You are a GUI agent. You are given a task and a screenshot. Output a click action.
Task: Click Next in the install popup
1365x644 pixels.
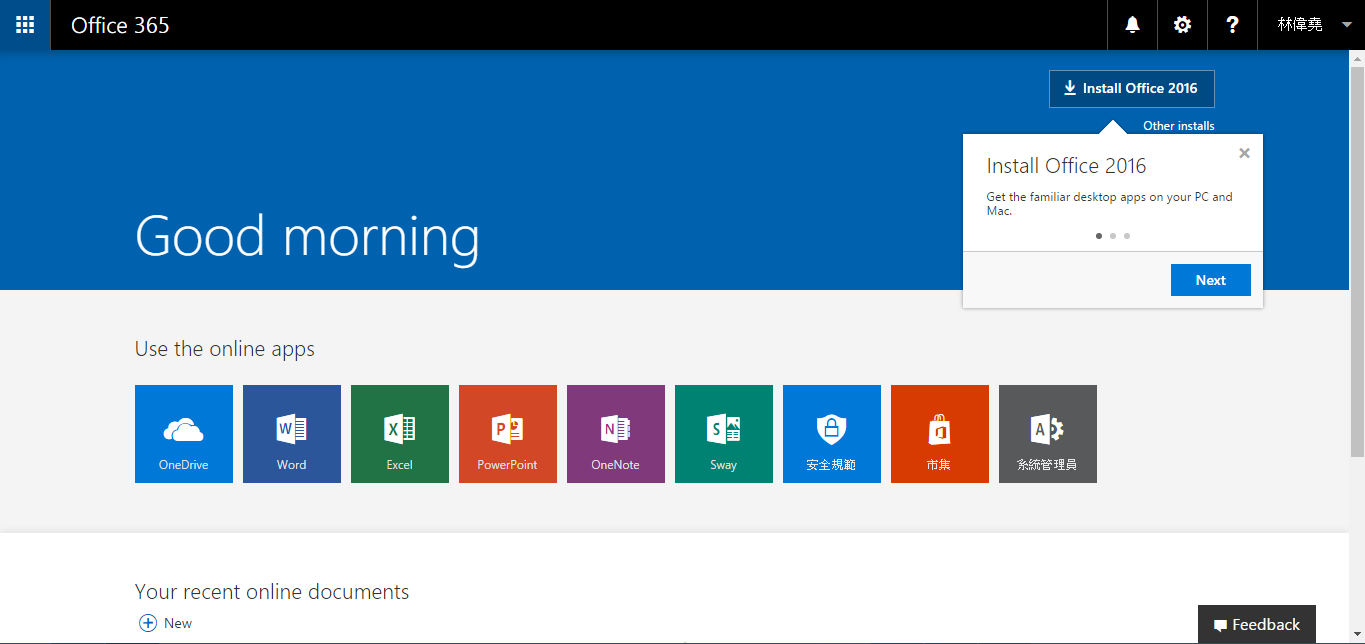coord(1210,280)
